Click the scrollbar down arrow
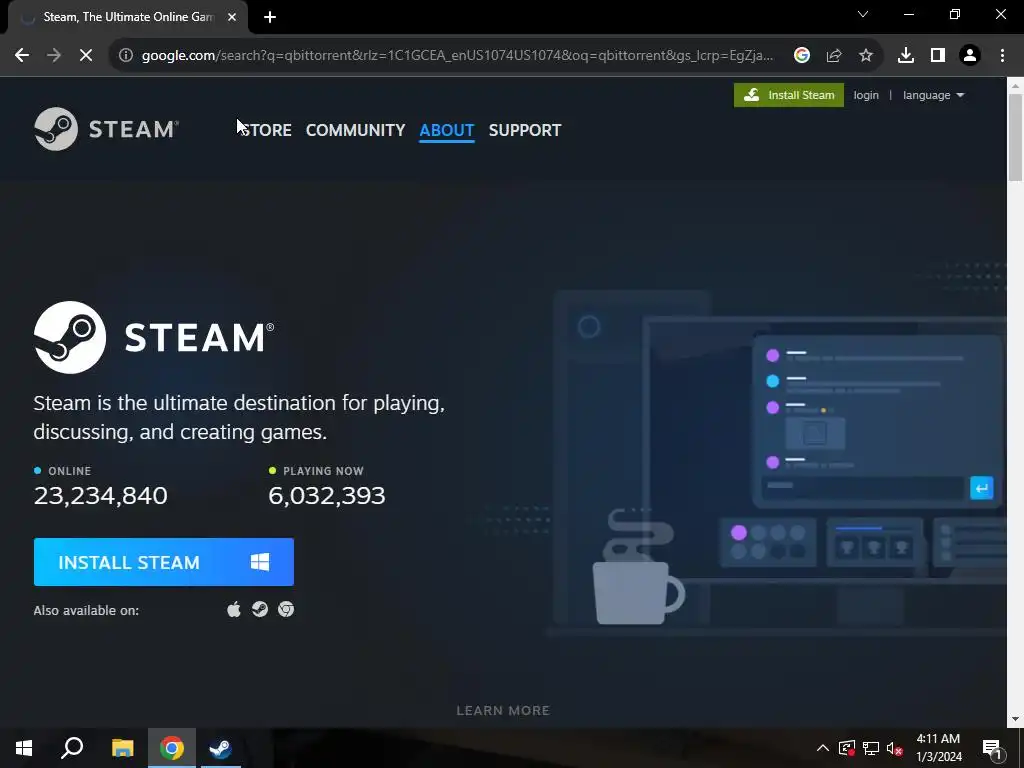The width and height of the screenshot is (1024, 768). [1016, 718]
